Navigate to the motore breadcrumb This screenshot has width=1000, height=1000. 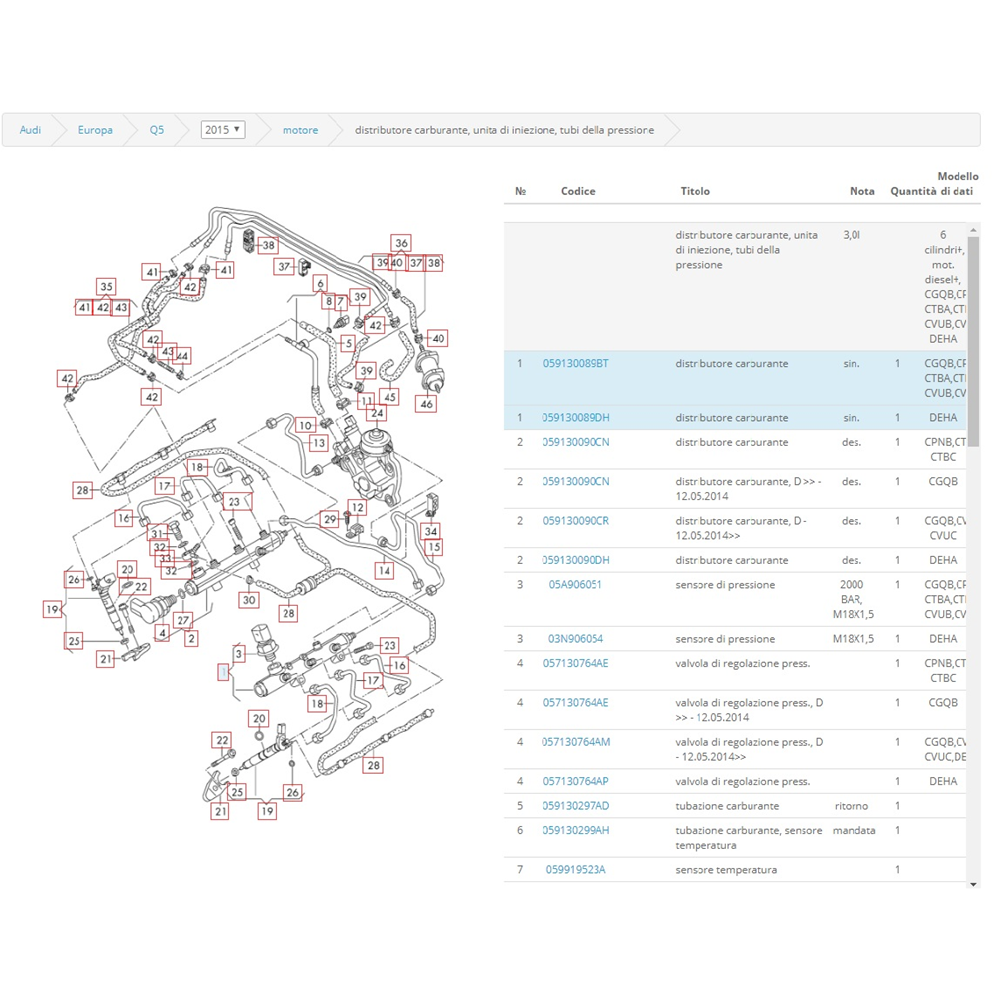point(300,130)
